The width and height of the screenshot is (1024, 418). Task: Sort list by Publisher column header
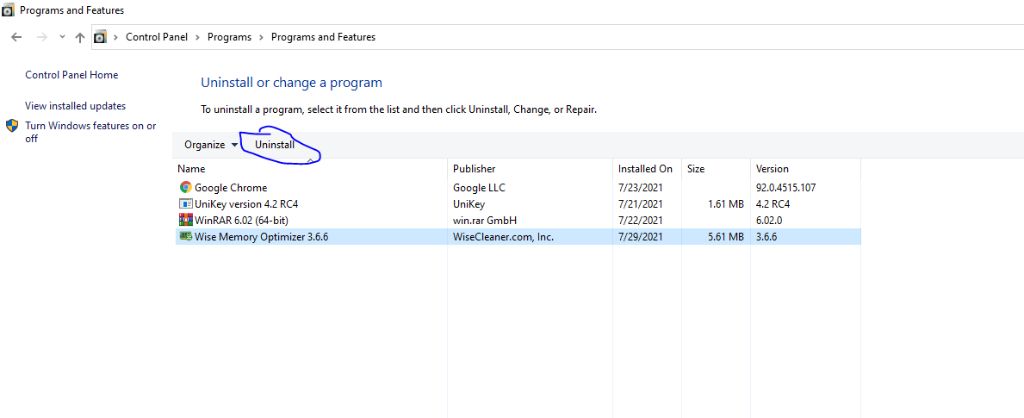tap(474, 169)
